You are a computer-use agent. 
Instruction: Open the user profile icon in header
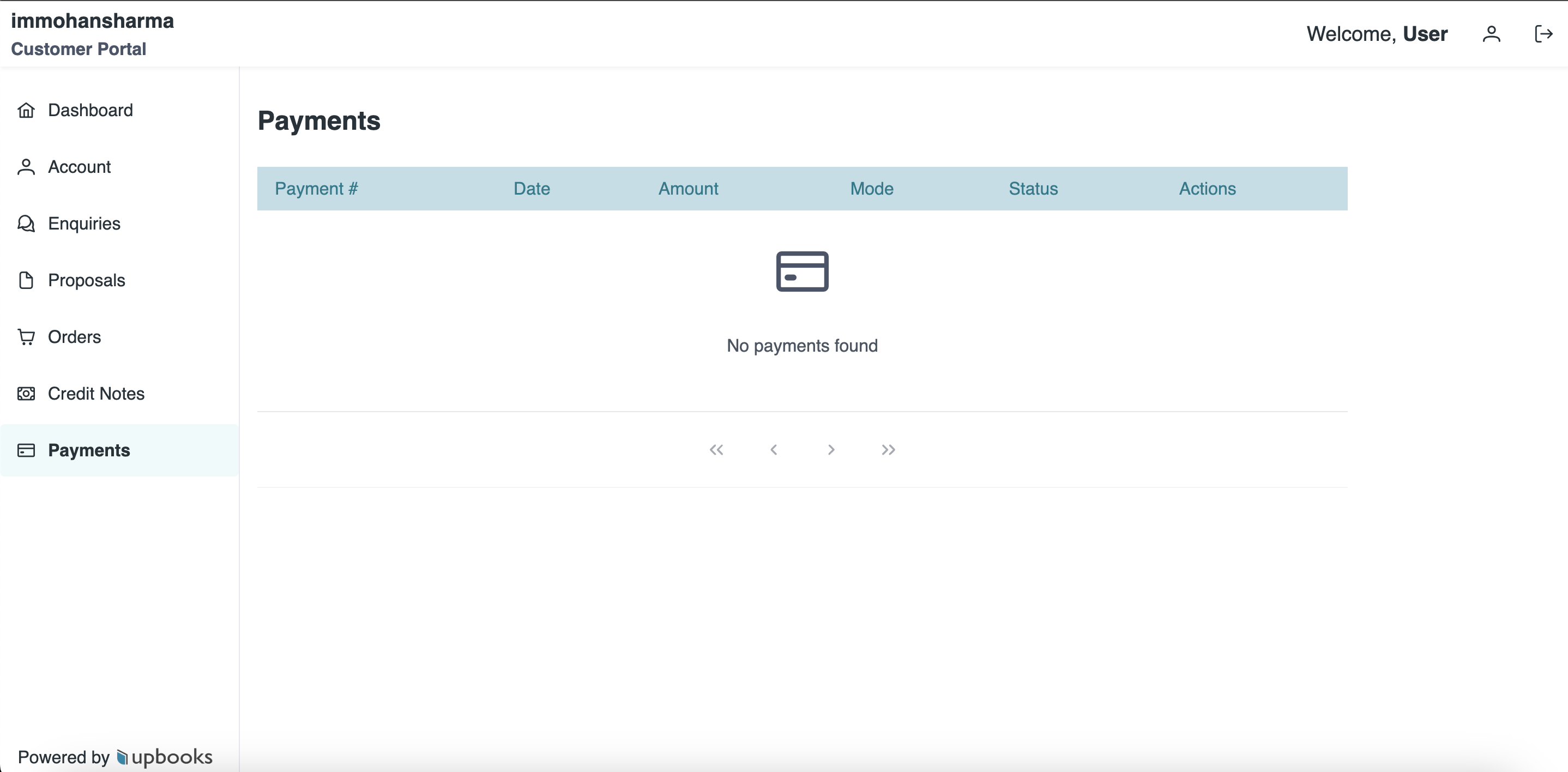(x=1491, y=34)
